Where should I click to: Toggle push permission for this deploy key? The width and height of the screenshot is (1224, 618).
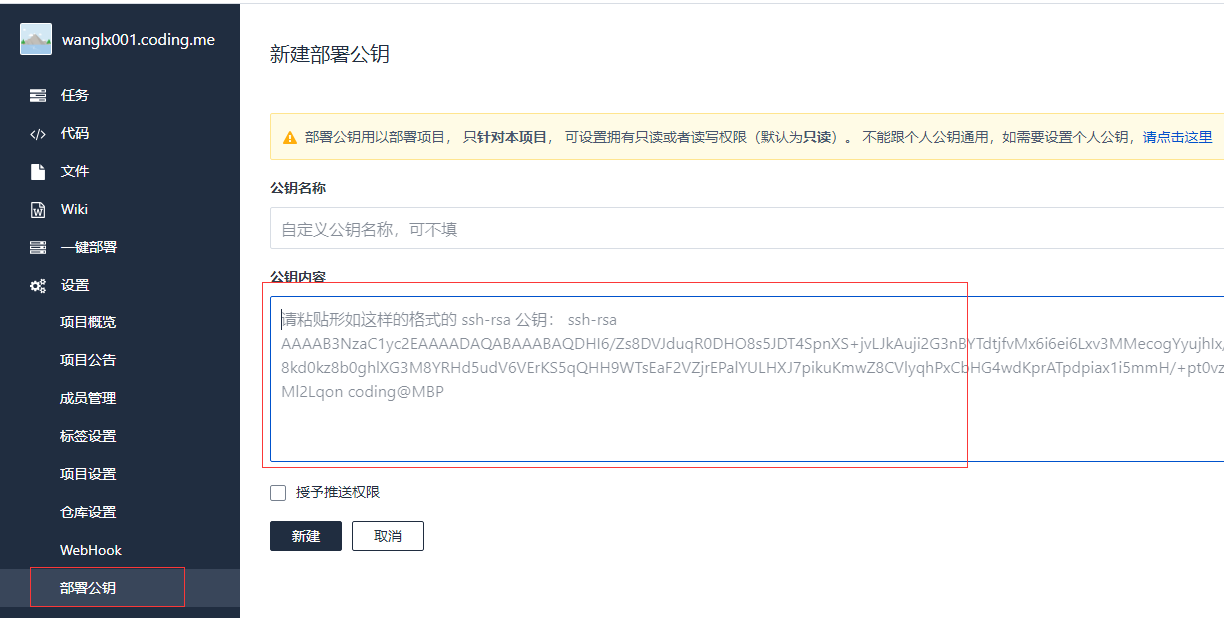point(278,492)
